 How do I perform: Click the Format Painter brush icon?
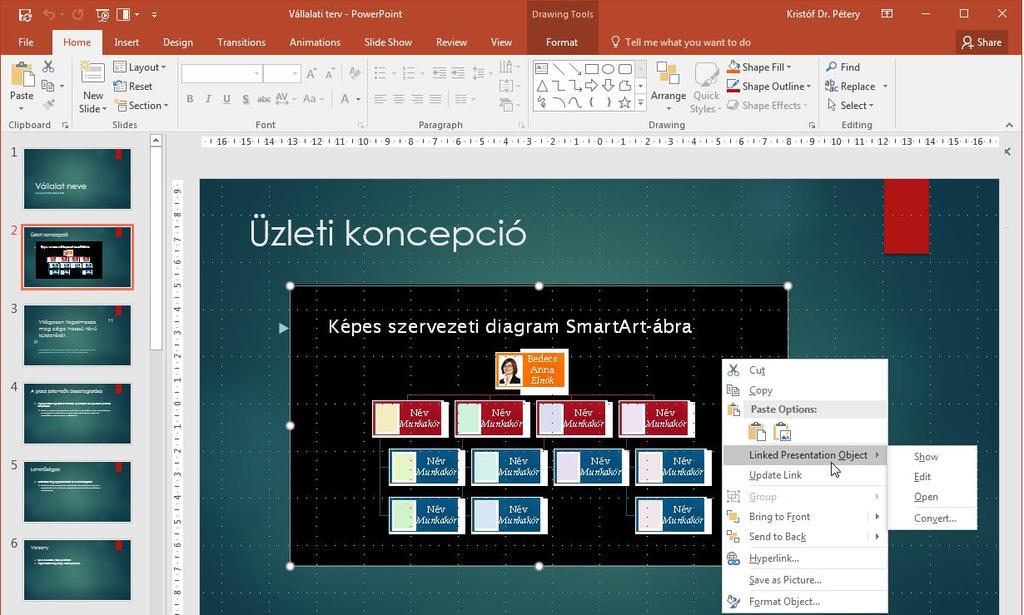point(48,104)
